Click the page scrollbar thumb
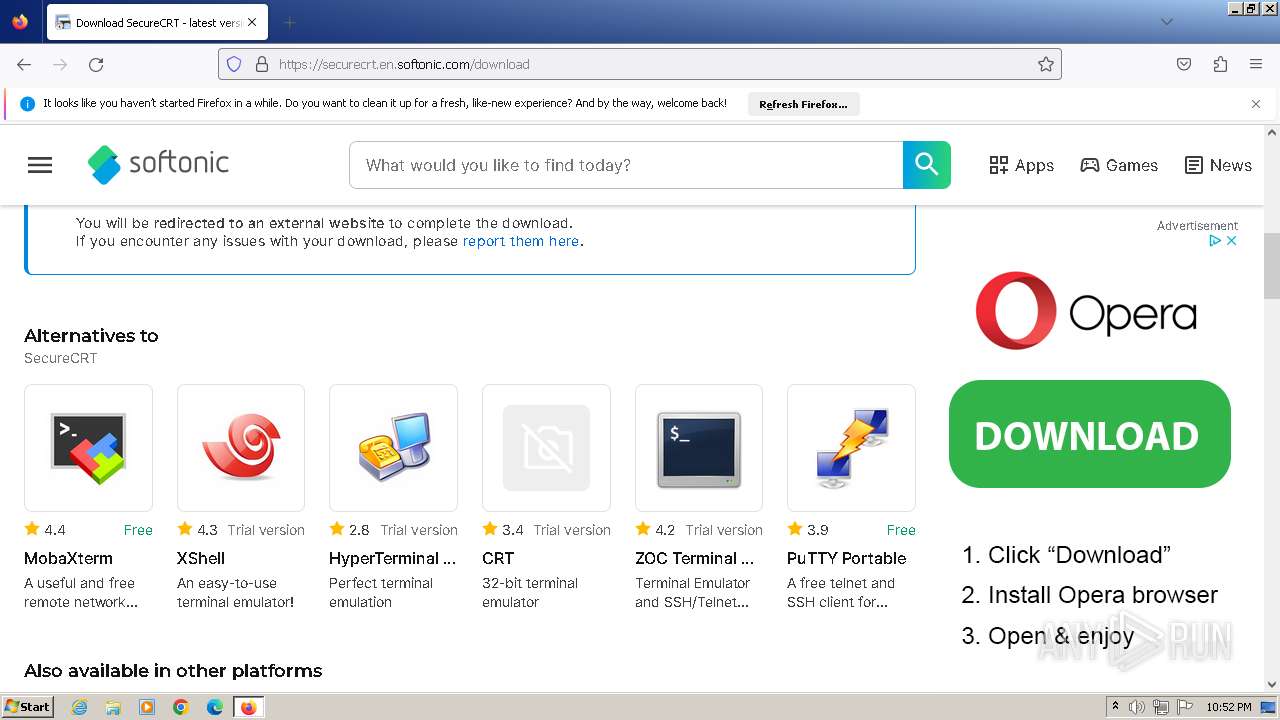Image resolution: width=1280 pixels, height=720 pixels. pos(1272,266)
